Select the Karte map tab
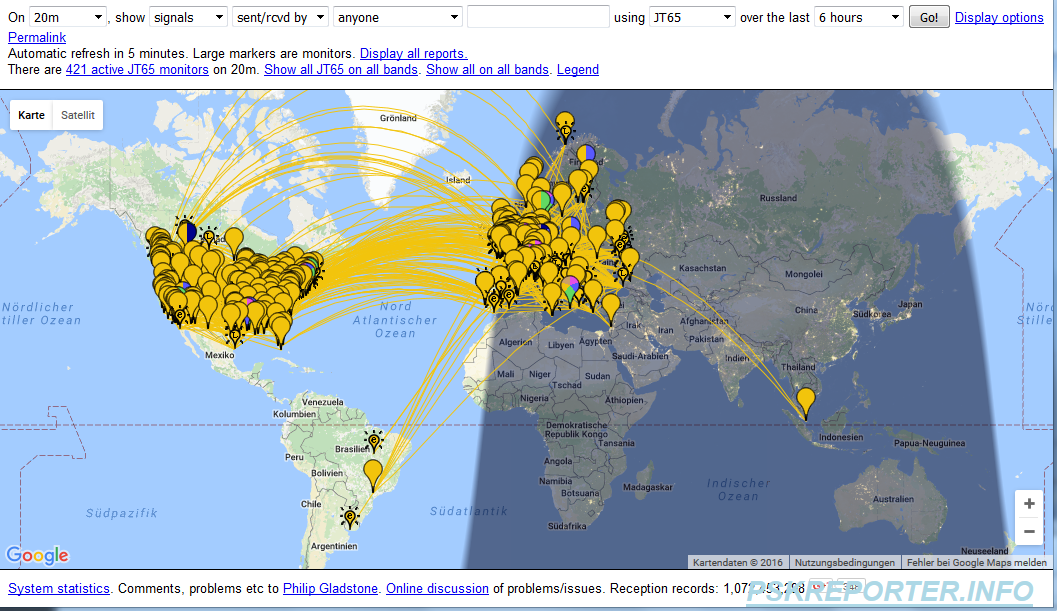1057x611 pixels. coord(32,116)
